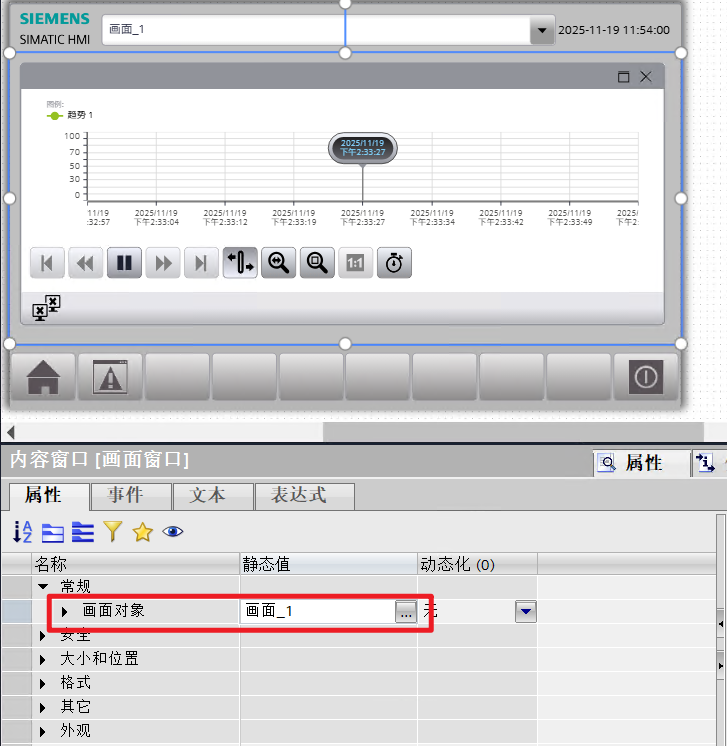Switch to the 事件 tab

[131, 495]
